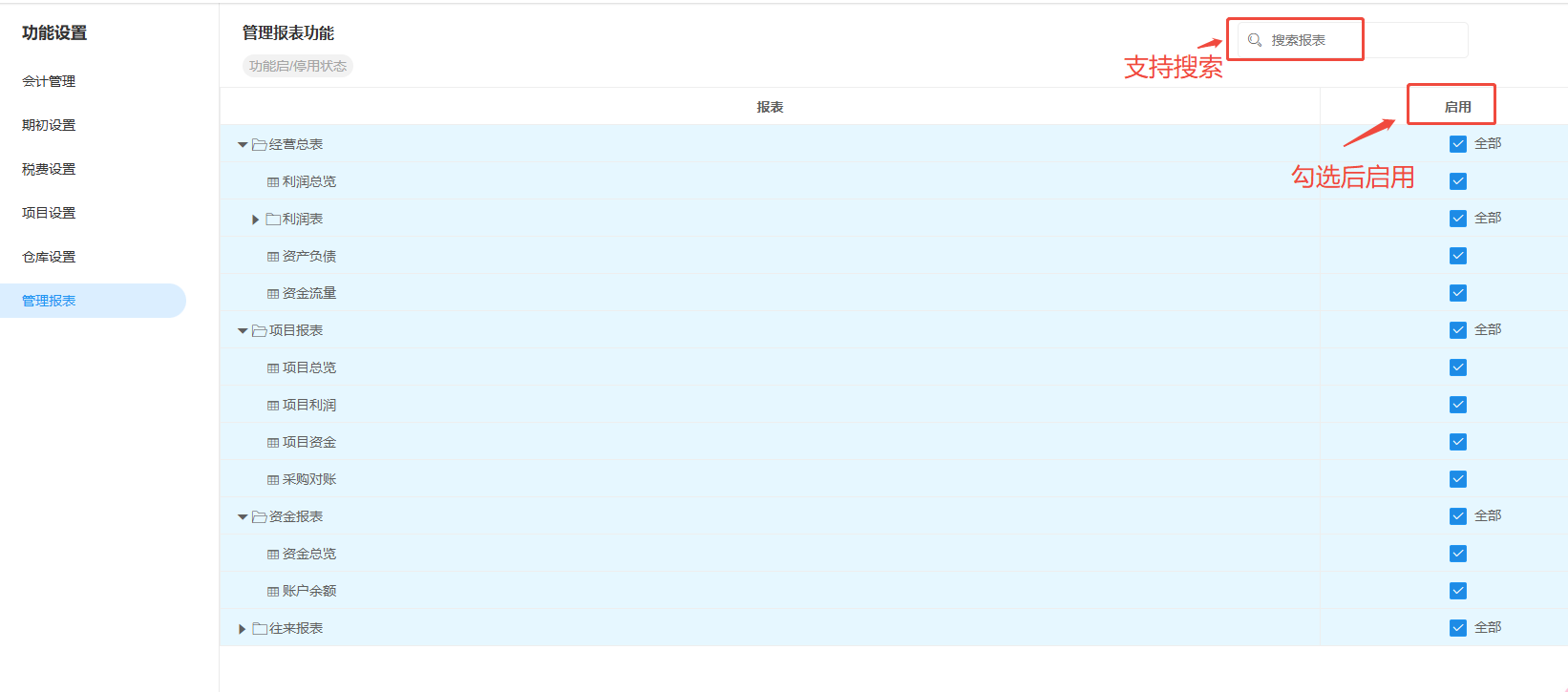
Task: Click the table icon beside 账户余额
Action: coord(273,592)
